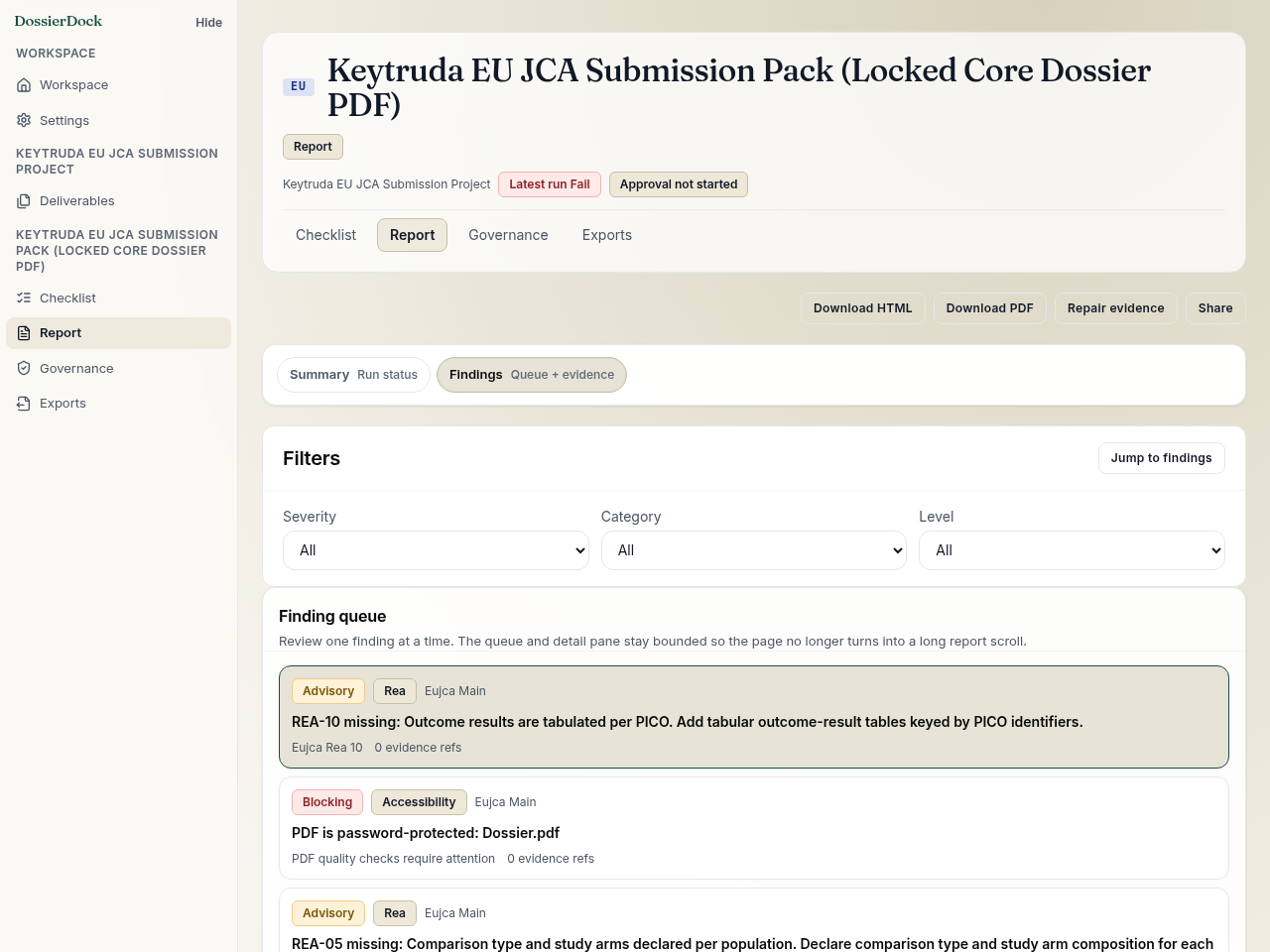Click the Repair evidence button
Viewport: 1270px width, 952px height.
1115,308
